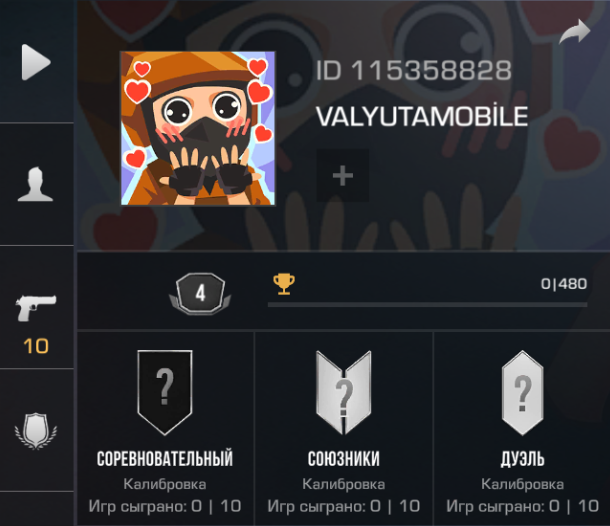Click the share arrow icon
610x526 pixels.
coord(575,32)
